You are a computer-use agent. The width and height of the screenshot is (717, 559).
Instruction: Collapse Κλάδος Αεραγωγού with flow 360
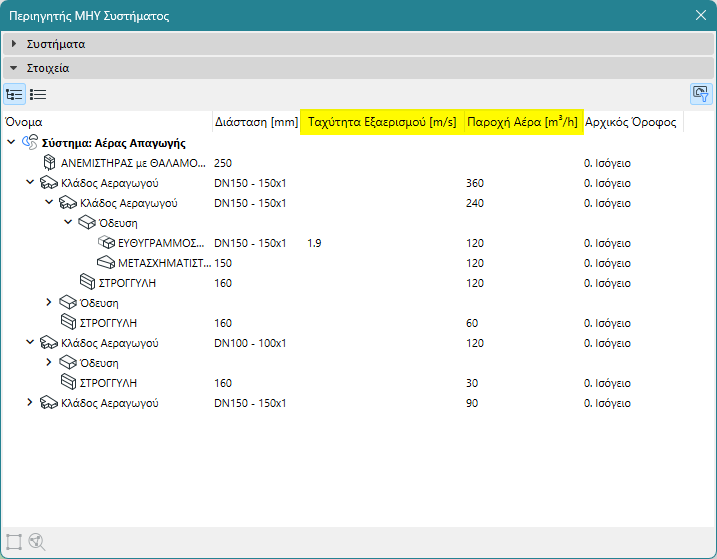pos(30,183)
